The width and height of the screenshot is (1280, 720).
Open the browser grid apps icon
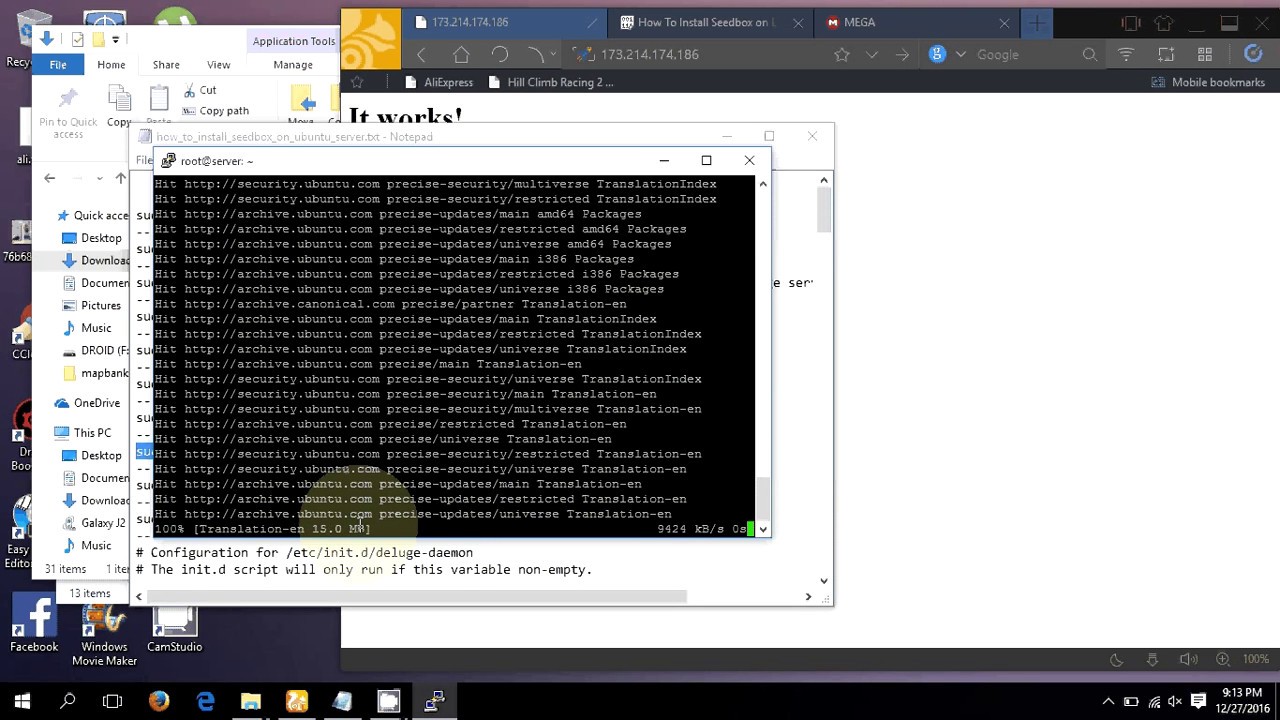click(1205, 55)
